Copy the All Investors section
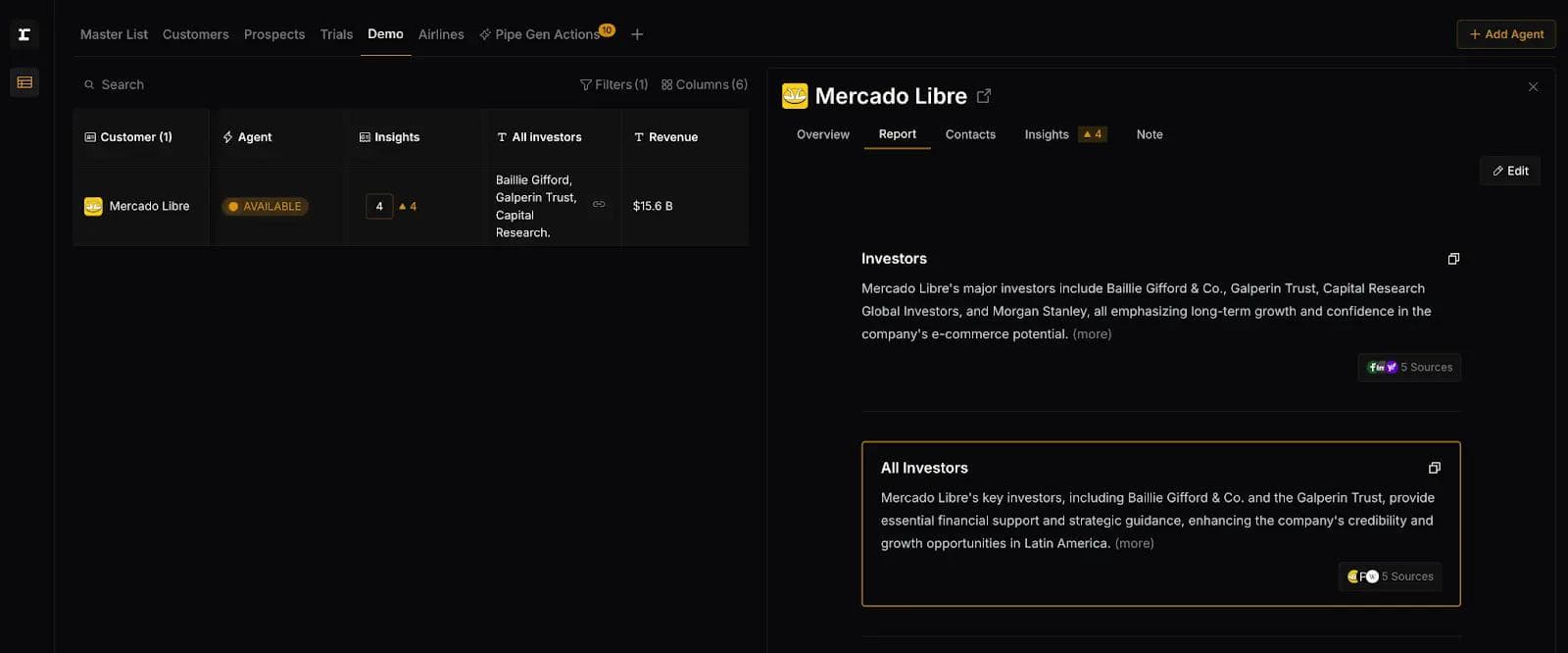 pos(1434,468)
